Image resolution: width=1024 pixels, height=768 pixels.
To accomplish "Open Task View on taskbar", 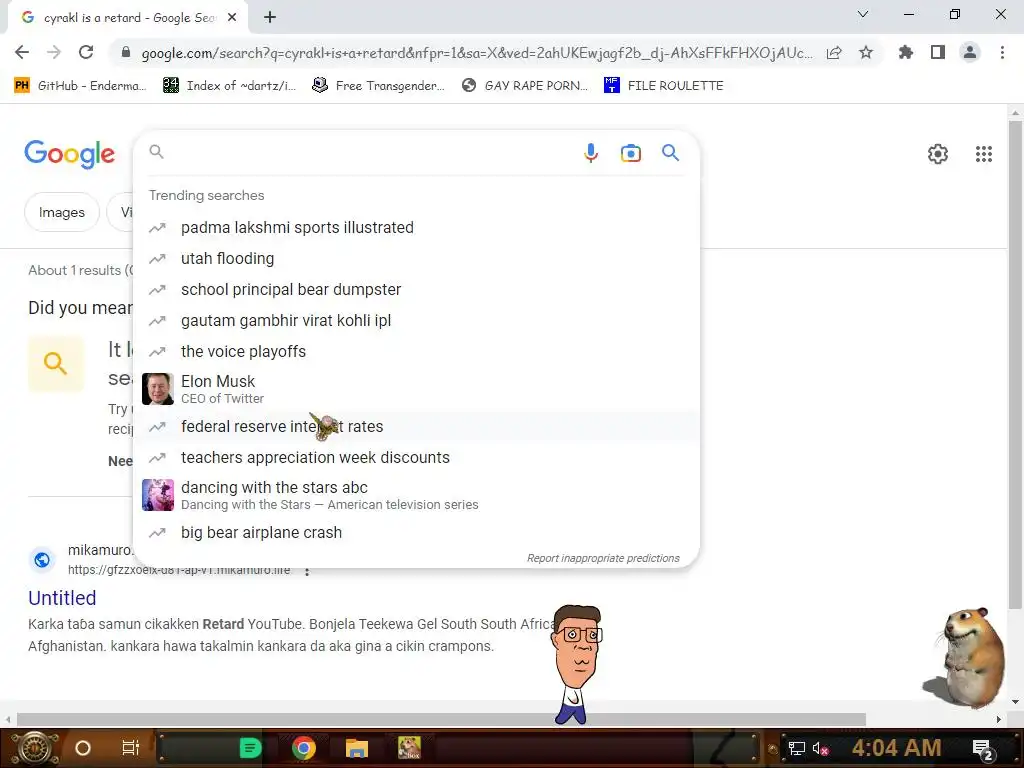I will click(131, 748).
